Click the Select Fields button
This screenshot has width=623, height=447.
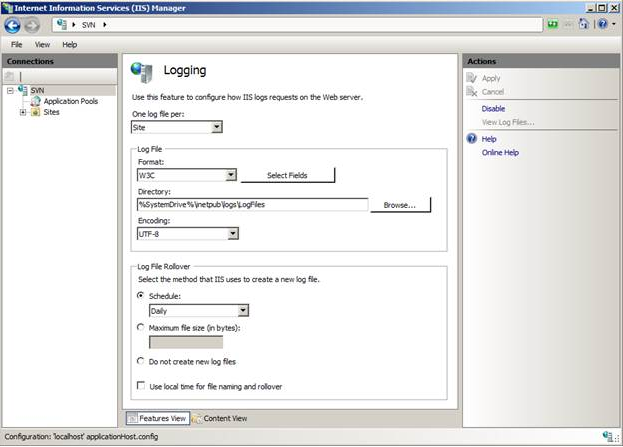tap(288, 175)
